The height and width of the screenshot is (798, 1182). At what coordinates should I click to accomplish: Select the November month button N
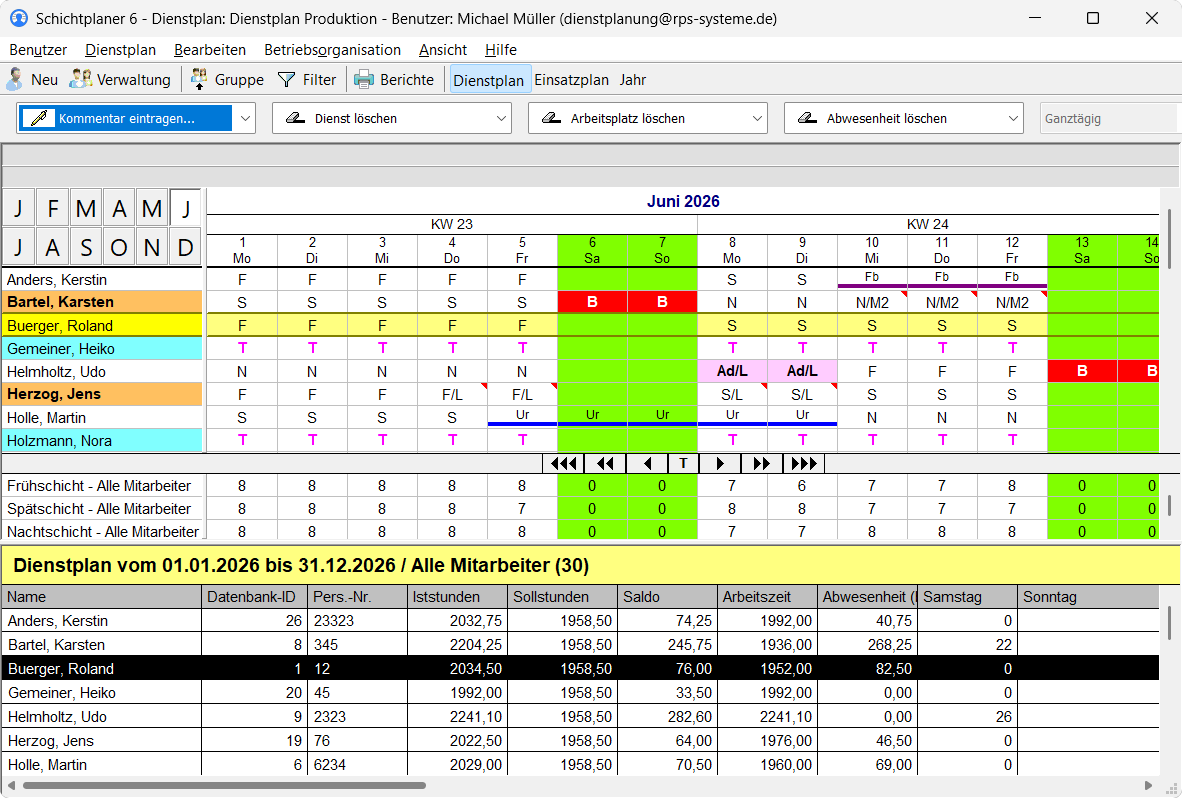(152, 247)
